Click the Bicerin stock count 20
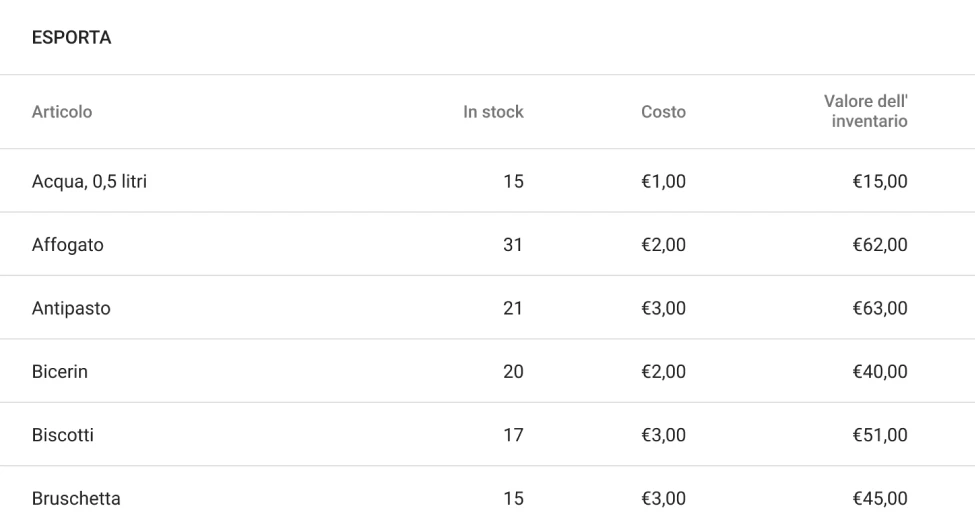975x525 pixels. [x=513, y=372]
